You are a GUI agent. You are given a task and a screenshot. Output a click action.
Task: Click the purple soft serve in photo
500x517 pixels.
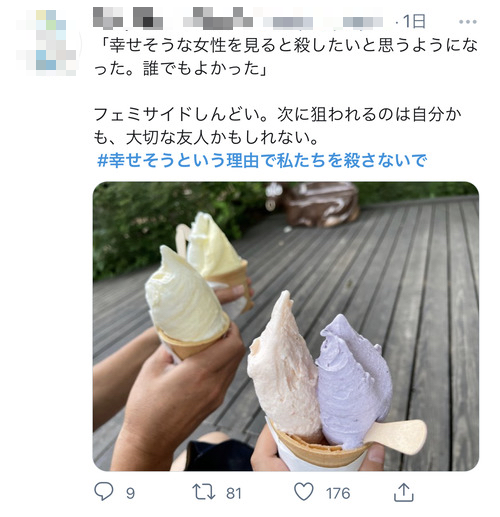(x=353, y=380)
